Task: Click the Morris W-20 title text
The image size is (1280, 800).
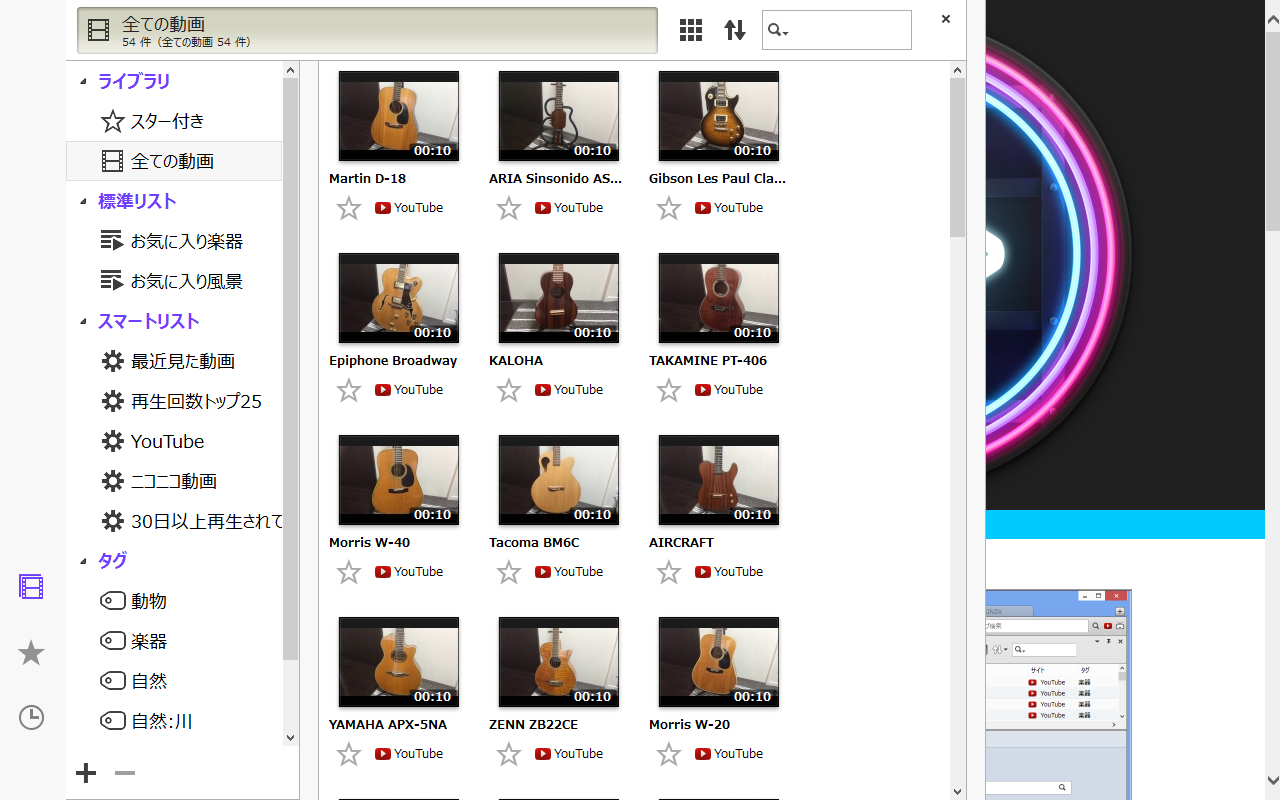Action: 689,725
